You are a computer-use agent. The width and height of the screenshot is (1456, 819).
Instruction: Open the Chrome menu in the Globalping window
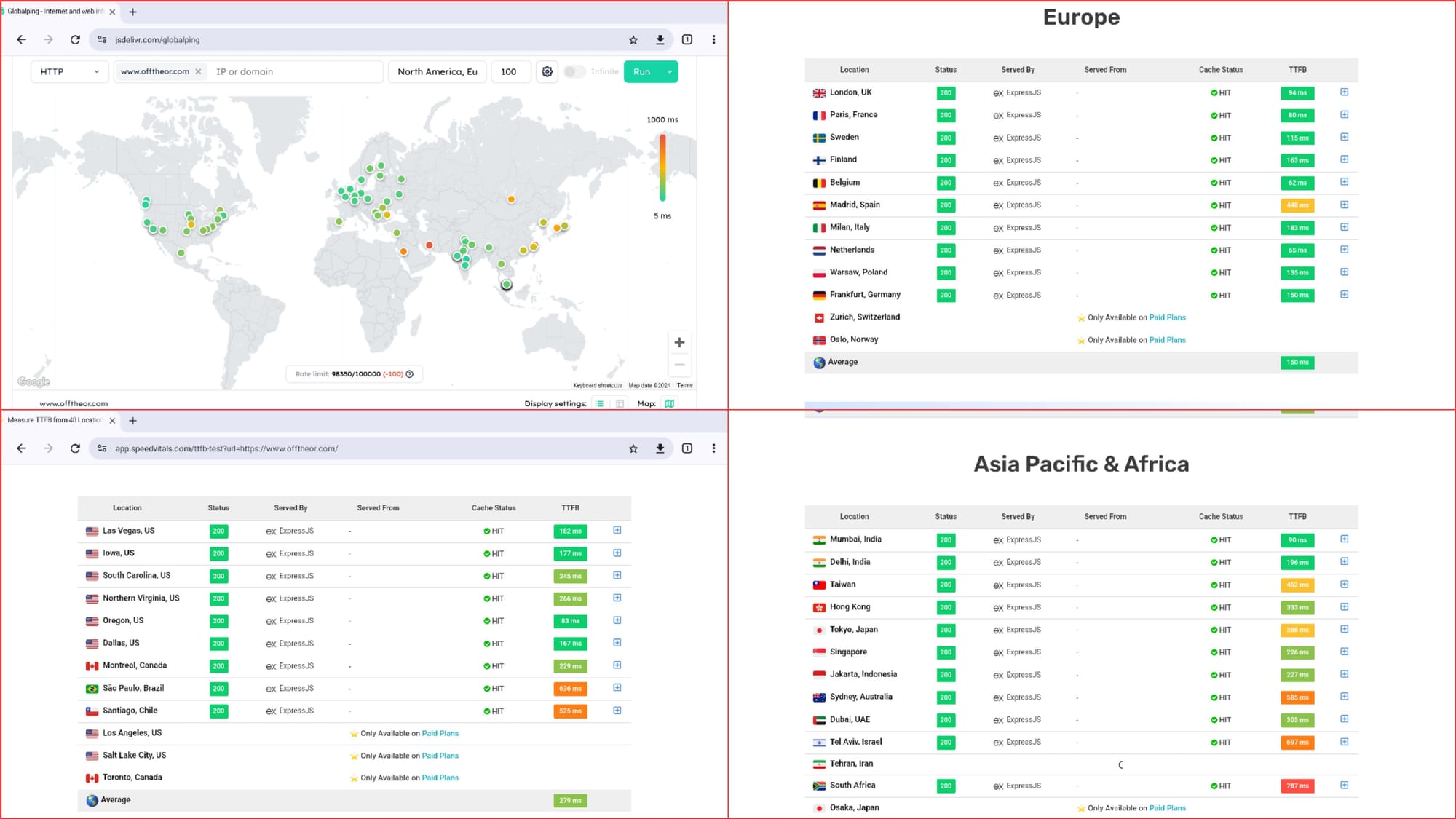pyautogui.click(x=713, y=40)
